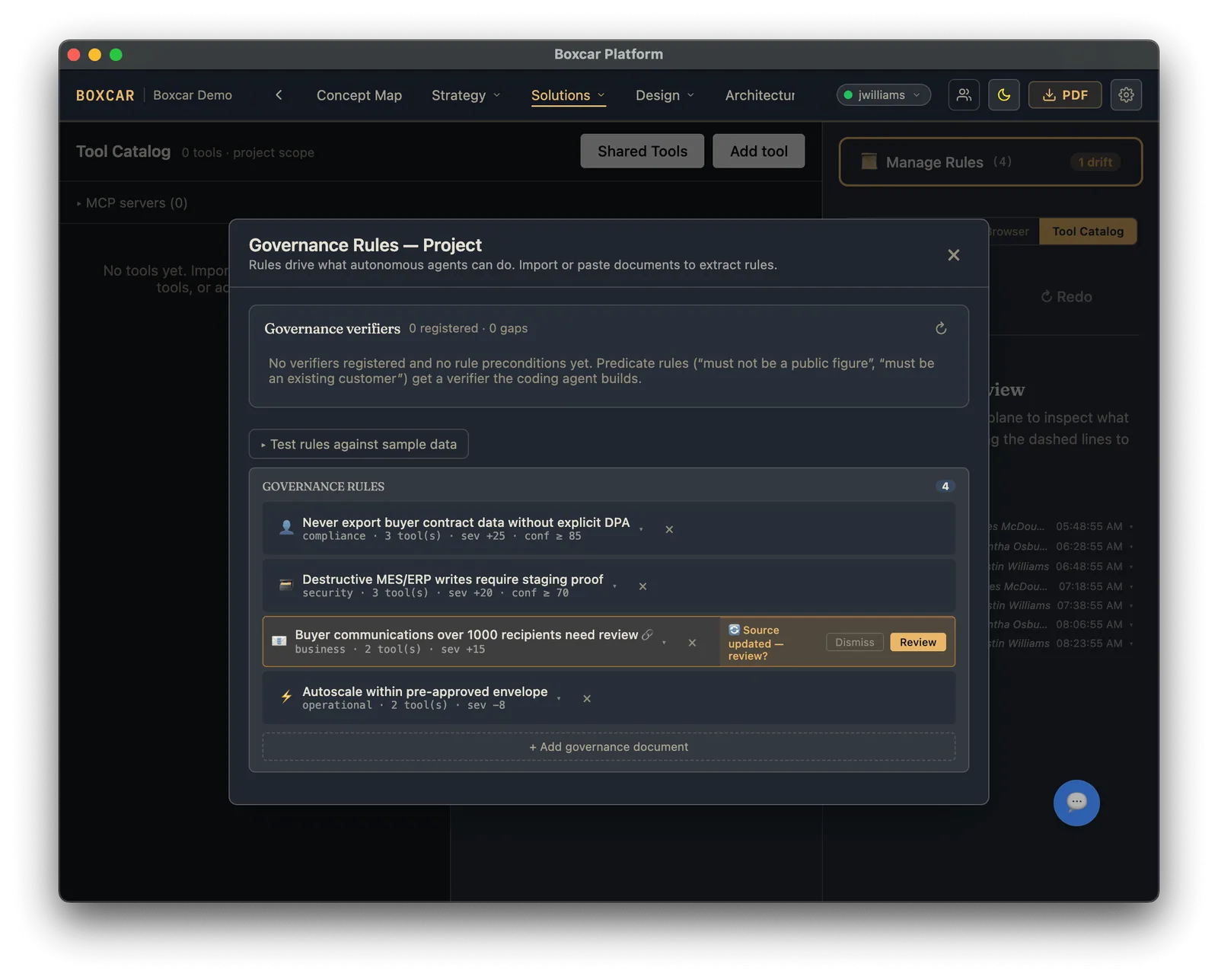Open the team members icon in the top bar

coord(964,95)
